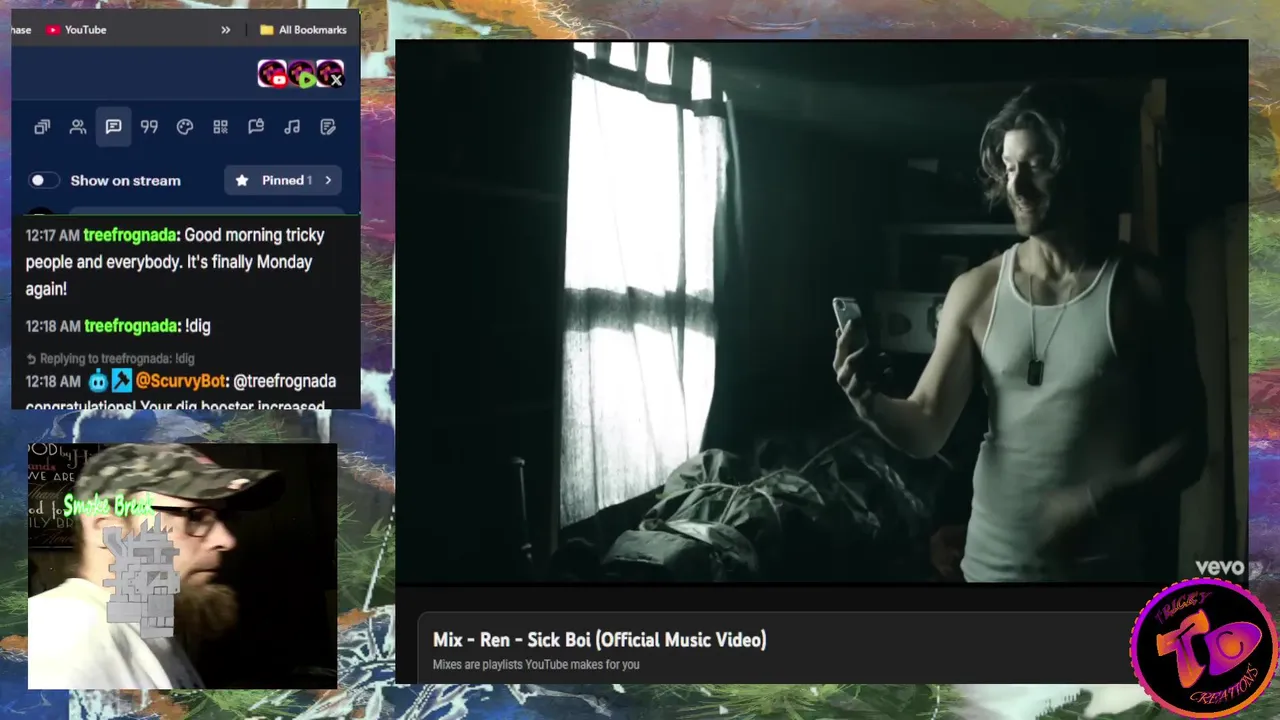
Task: Click the music video player area
Action: [821, 312]
